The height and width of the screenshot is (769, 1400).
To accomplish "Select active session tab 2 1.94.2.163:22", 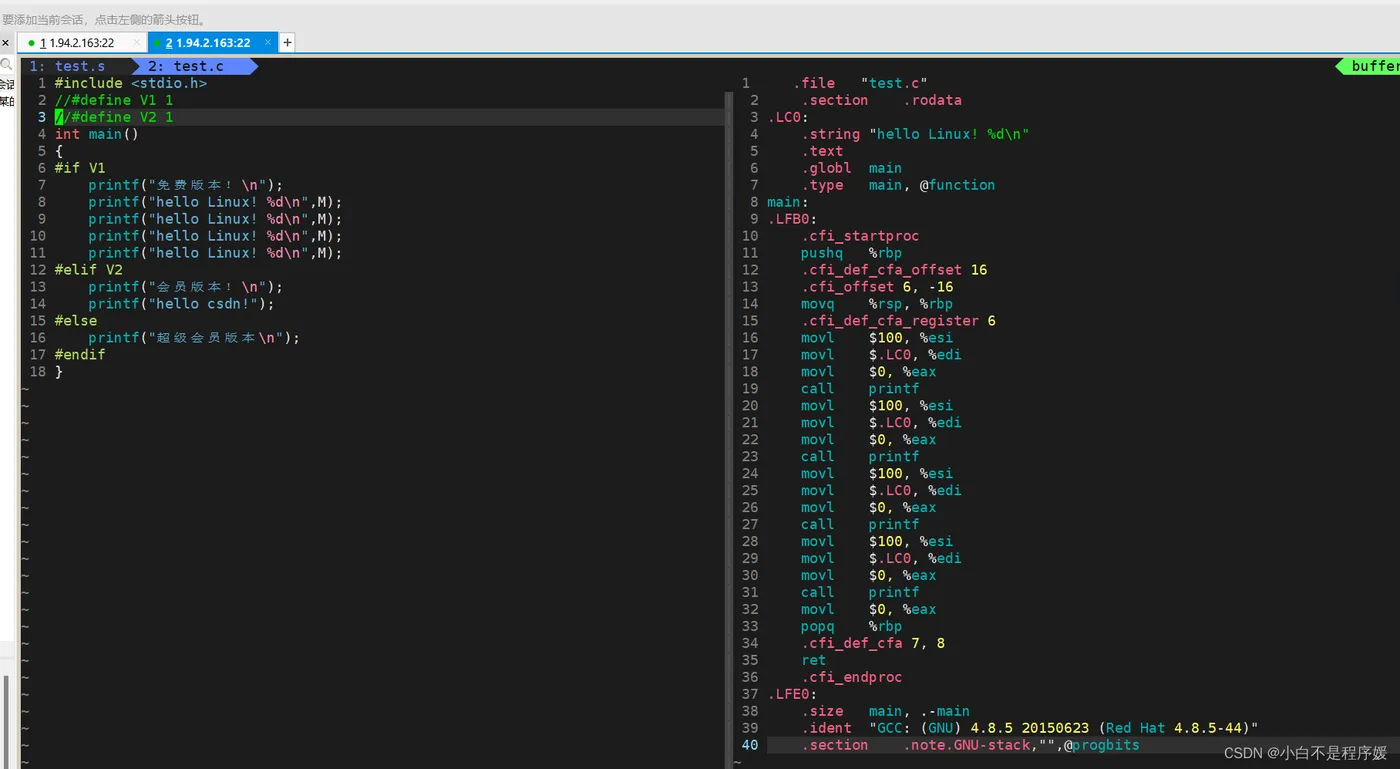I will 208,43.
